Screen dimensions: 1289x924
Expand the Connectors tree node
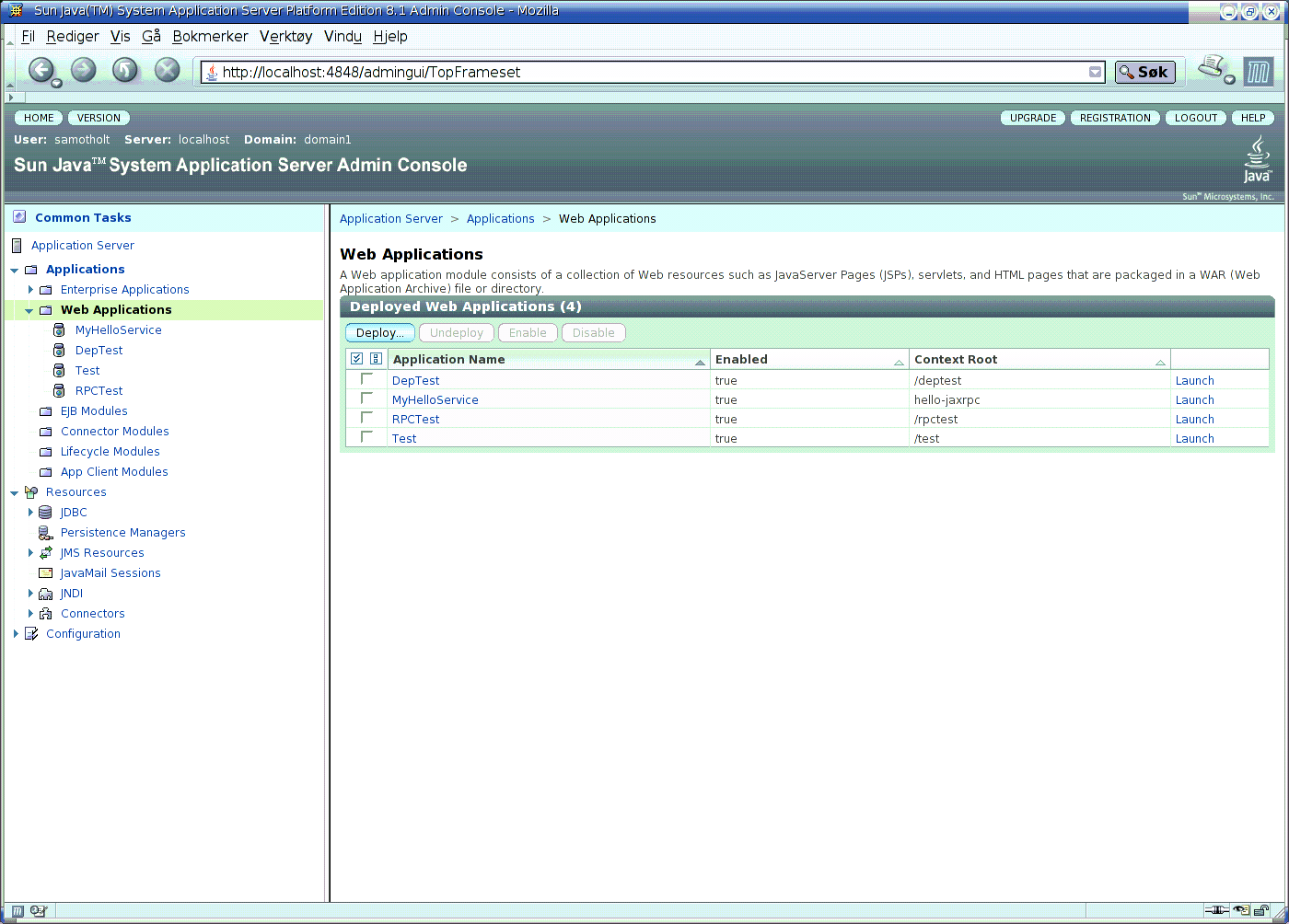coord(30,614)
